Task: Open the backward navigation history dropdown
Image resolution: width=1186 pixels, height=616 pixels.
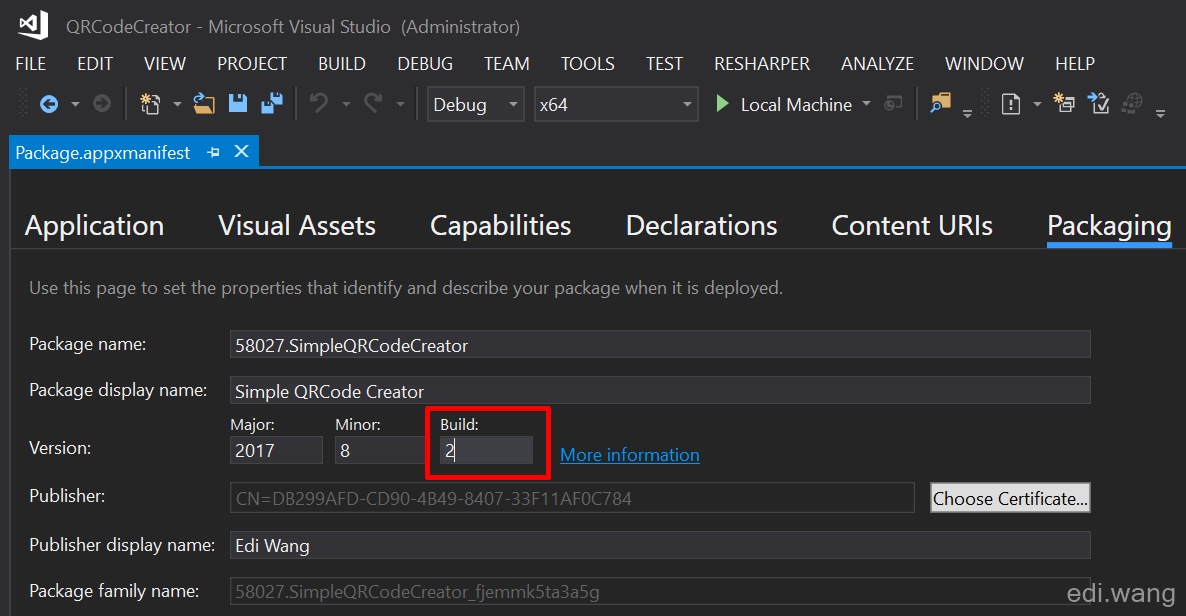Action: coord(75,104)
